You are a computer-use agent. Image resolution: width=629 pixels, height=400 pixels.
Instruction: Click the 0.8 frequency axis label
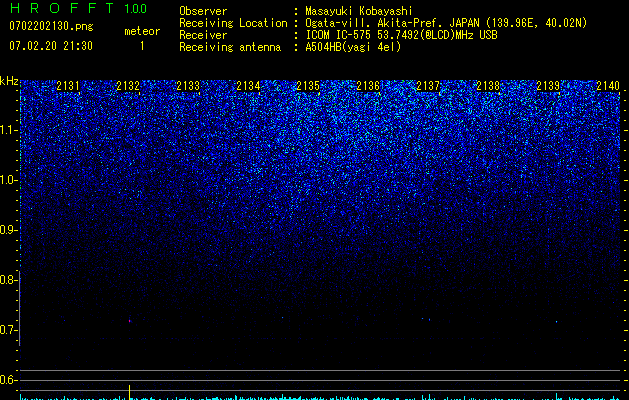coord(8,280)
